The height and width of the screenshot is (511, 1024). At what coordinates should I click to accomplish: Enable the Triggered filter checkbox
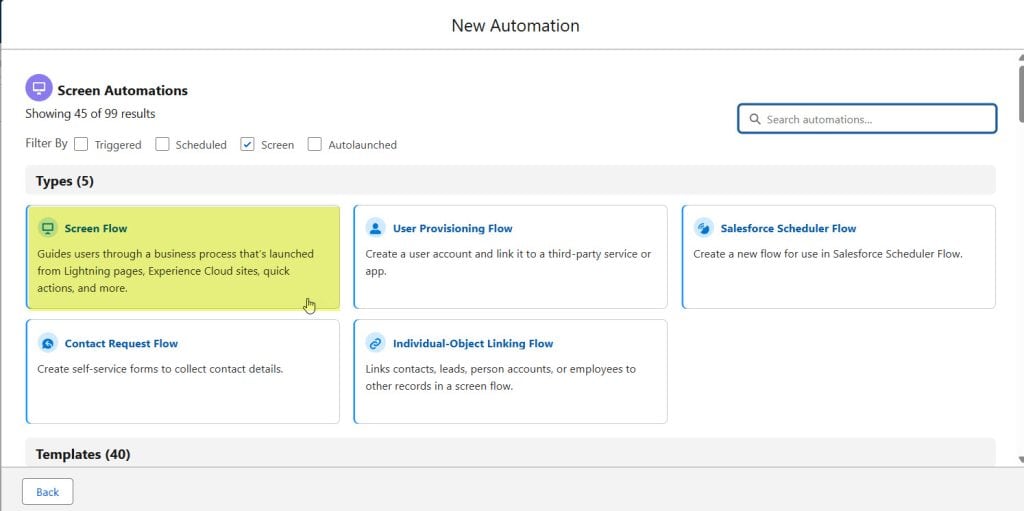tap(81, 144)
